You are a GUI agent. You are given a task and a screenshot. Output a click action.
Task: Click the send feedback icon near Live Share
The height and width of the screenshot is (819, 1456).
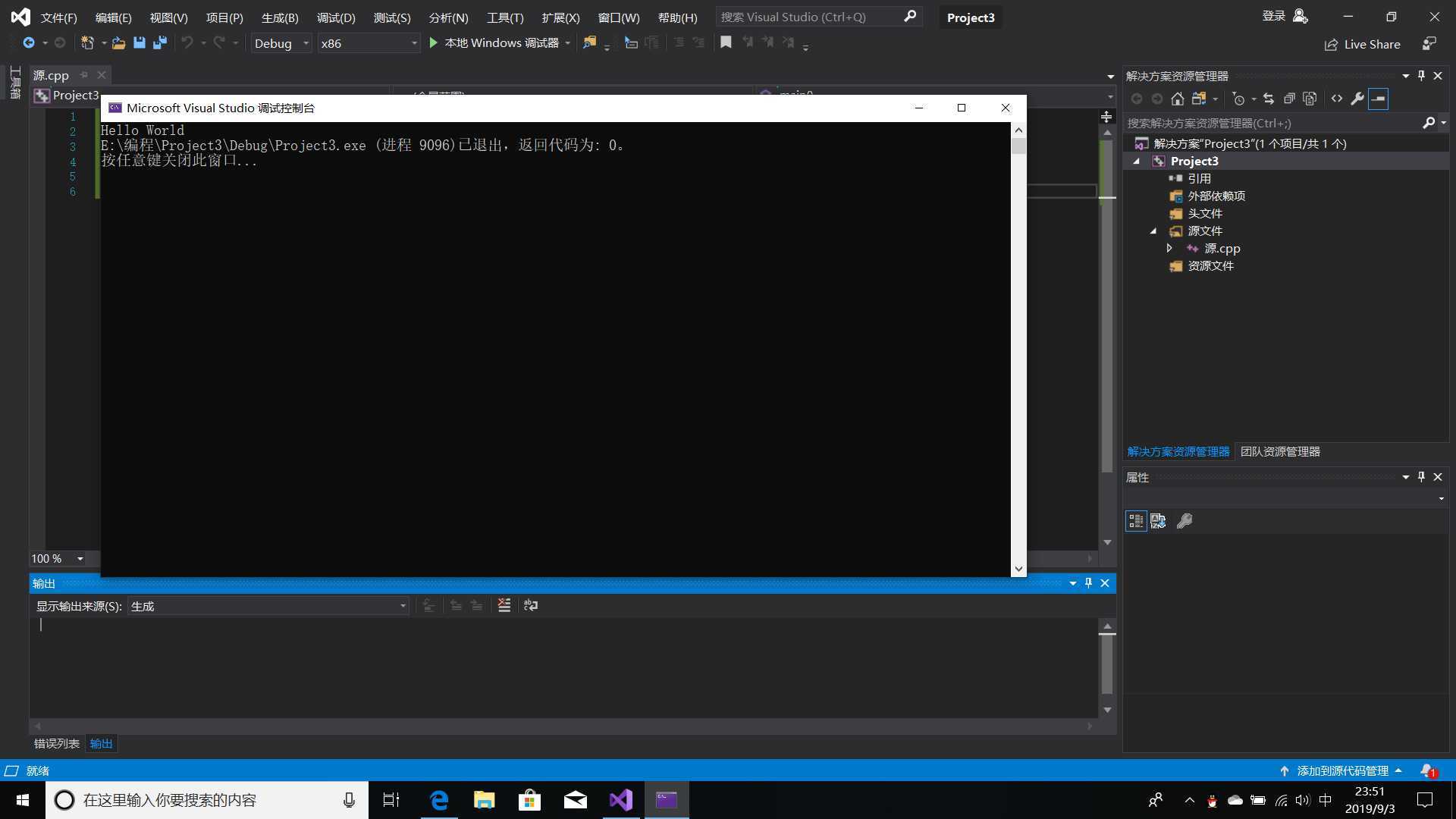(x=1429, y=44)
